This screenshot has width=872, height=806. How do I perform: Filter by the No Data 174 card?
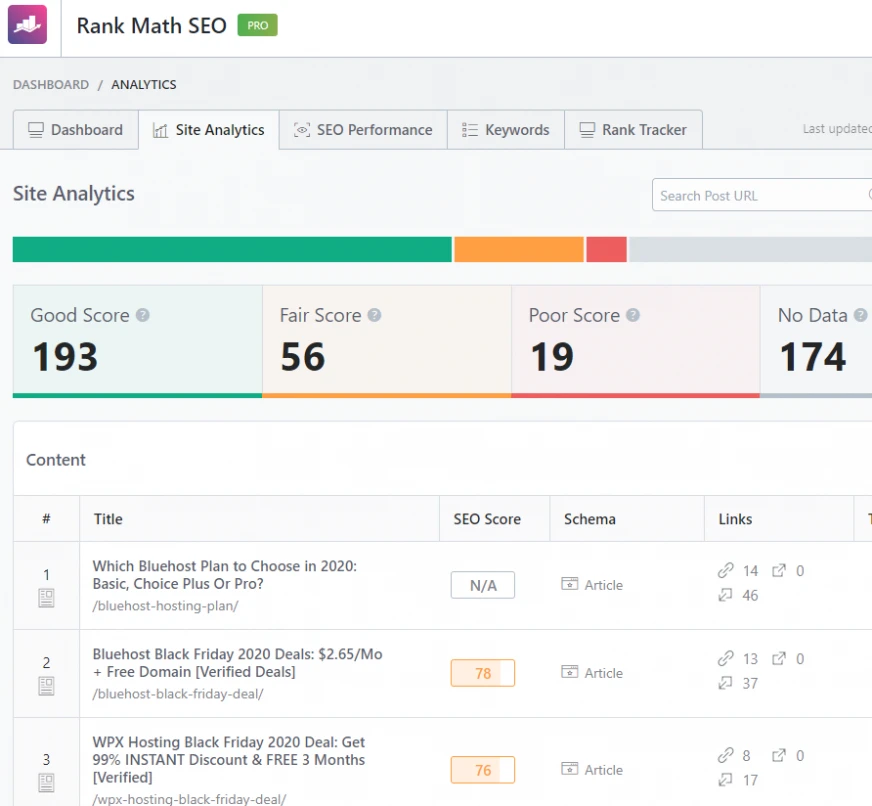pyautogui.click(x=816, y=342)
